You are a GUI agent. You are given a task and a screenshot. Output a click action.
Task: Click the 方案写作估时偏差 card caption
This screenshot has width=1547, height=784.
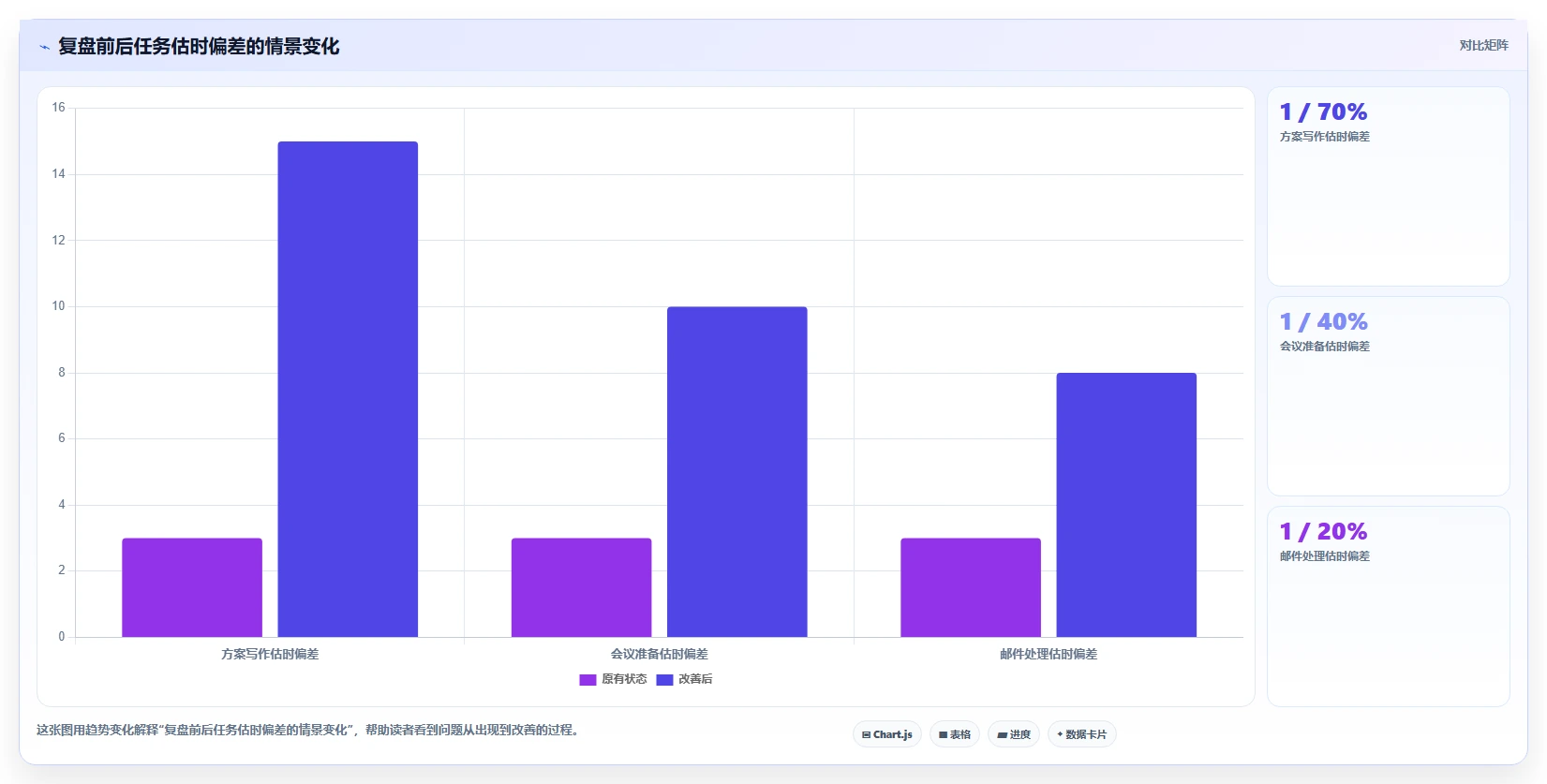pos(1325,137)
